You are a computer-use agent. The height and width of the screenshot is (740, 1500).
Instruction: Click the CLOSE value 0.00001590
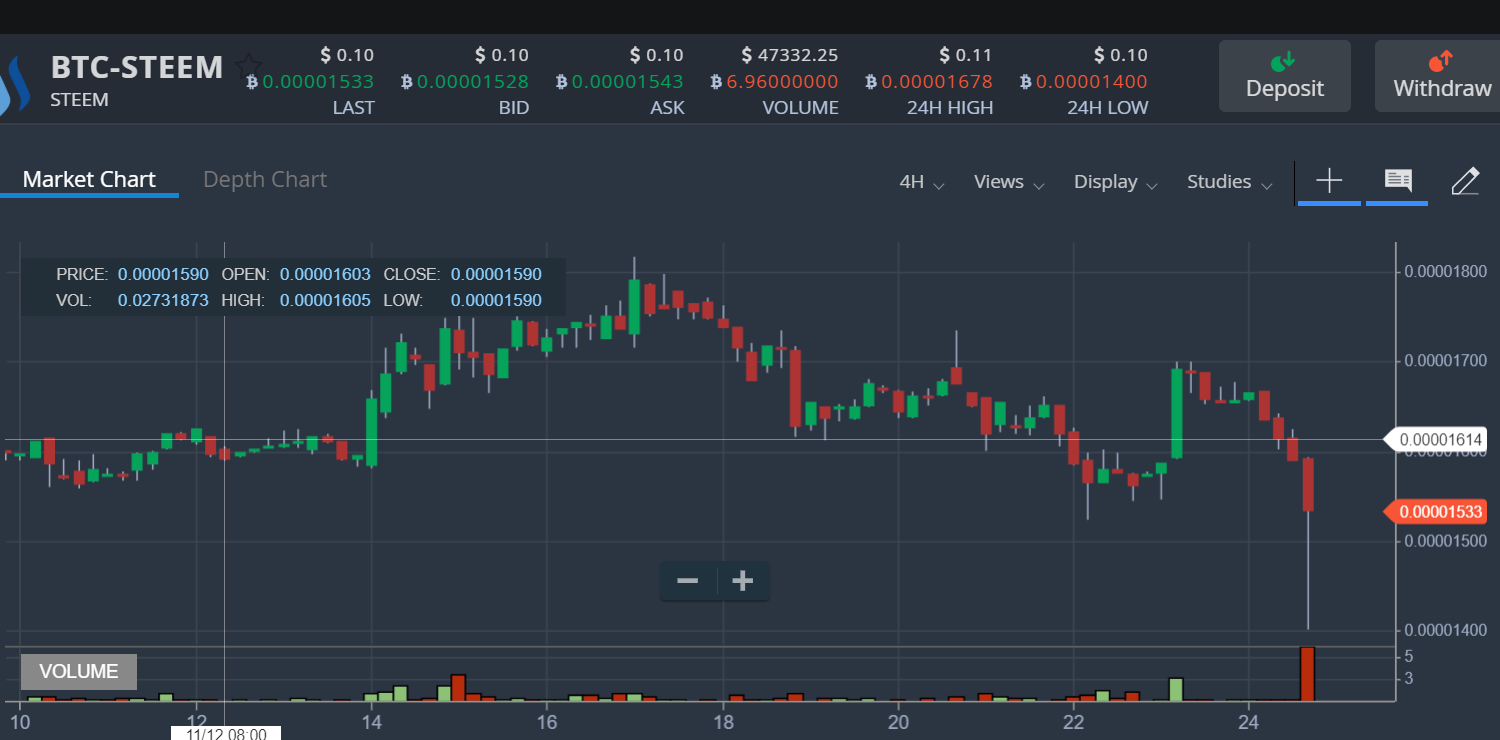pos(496,274)
